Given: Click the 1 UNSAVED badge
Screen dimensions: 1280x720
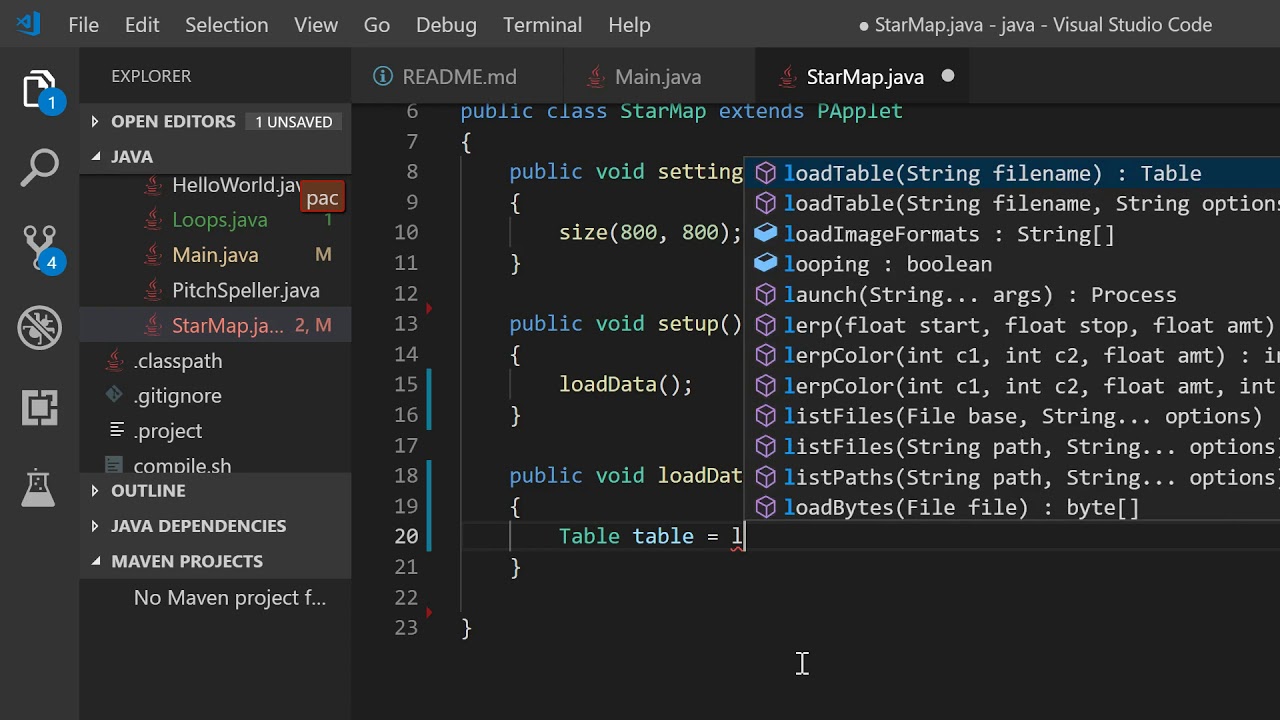Looking at the screenshot, I should (x=293, y=122).
